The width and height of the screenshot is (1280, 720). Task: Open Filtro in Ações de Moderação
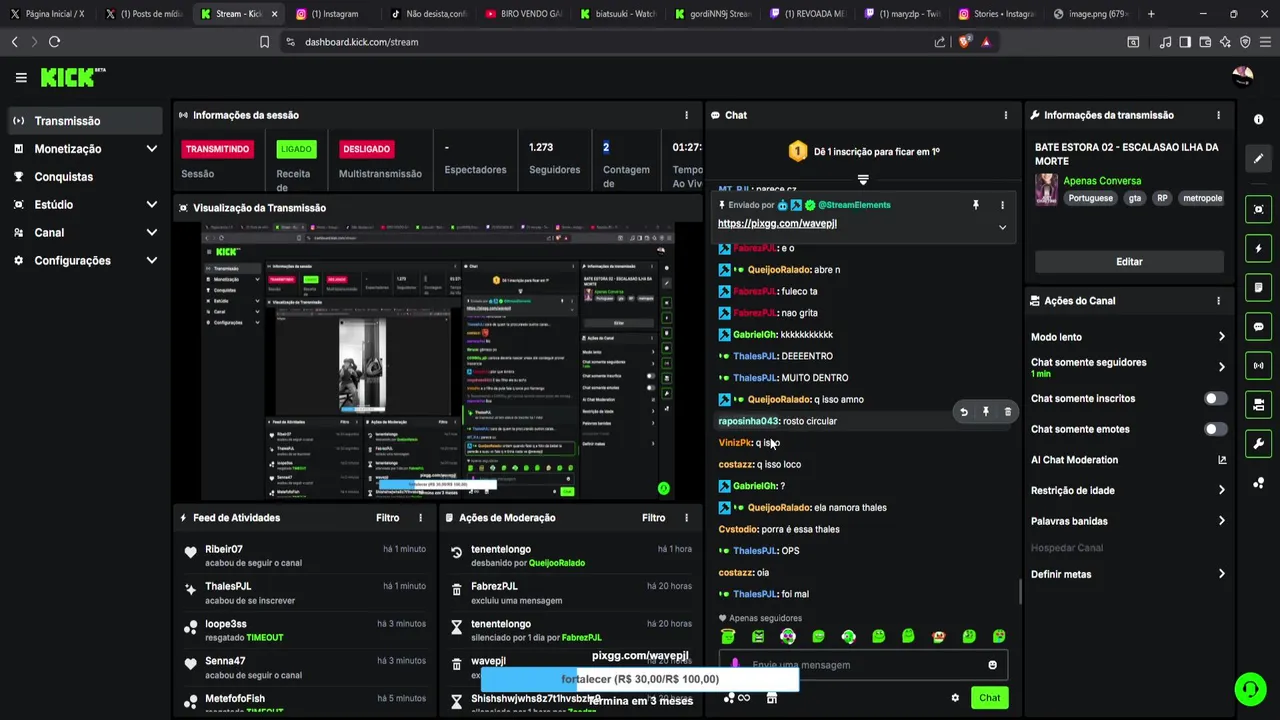[x=654, y=518]
